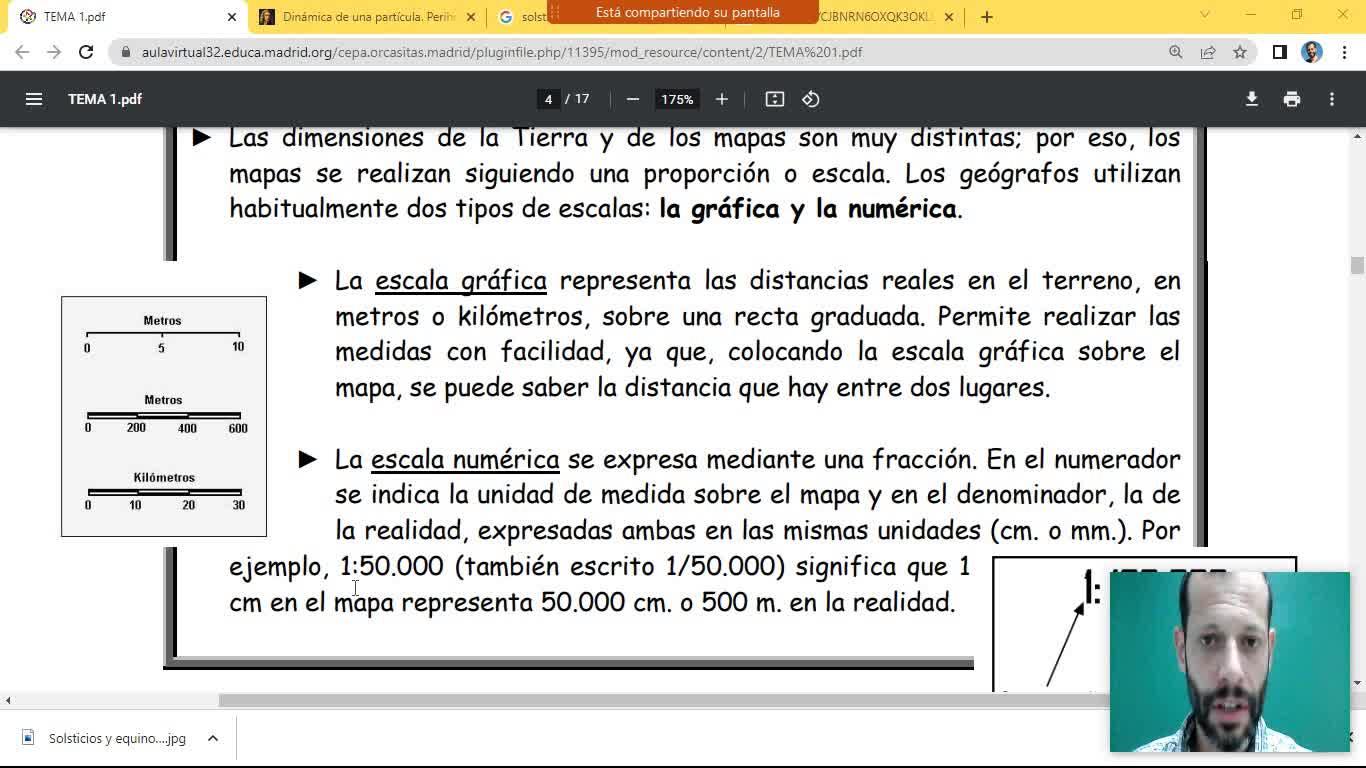Open the Chrome profile avatar
The image size is (1366, 768).
coord(1312,52)
